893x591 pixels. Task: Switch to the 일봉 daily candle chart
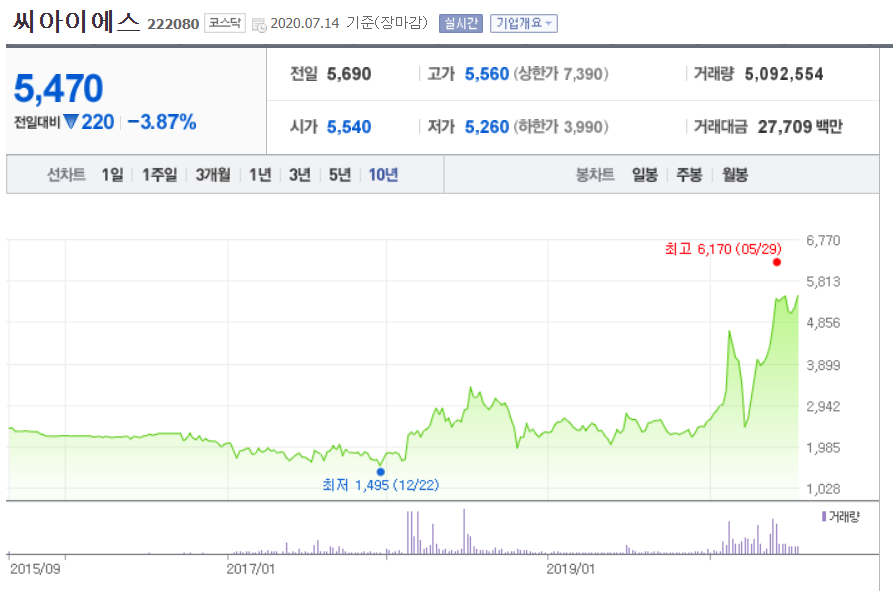[645, 175]
